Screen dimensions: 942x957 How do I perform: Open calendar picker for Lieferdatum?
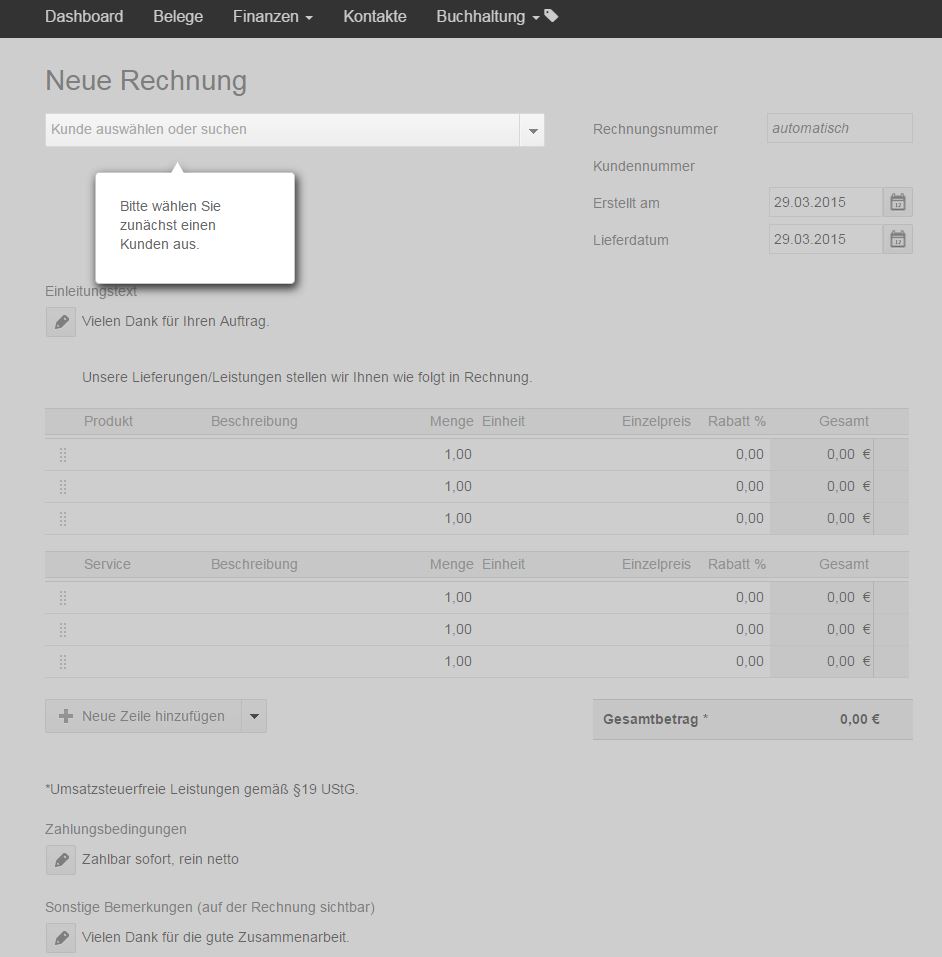point(897,239)
